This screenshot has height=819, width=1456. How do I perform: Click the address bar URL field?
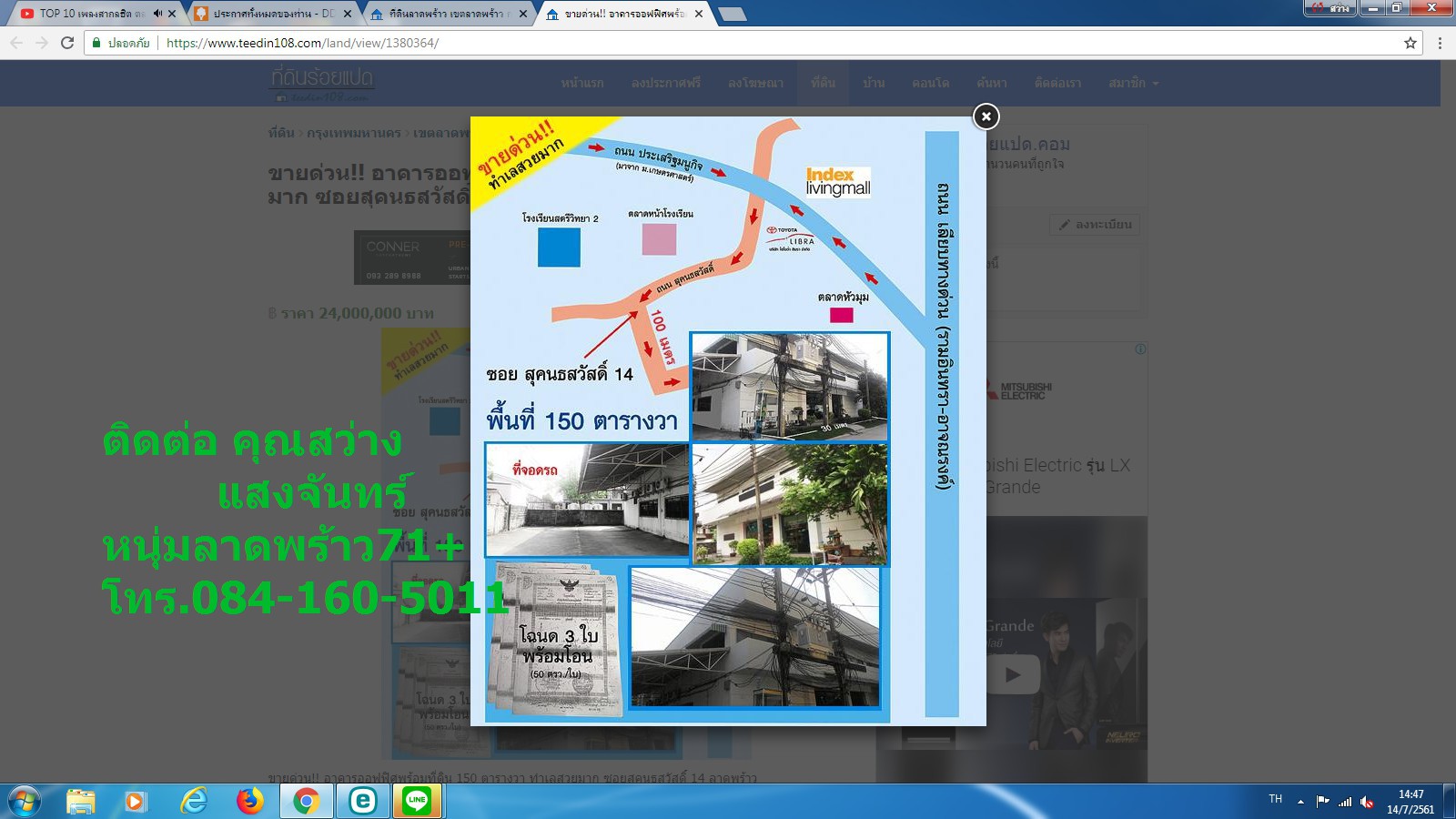tap(755, 43)
